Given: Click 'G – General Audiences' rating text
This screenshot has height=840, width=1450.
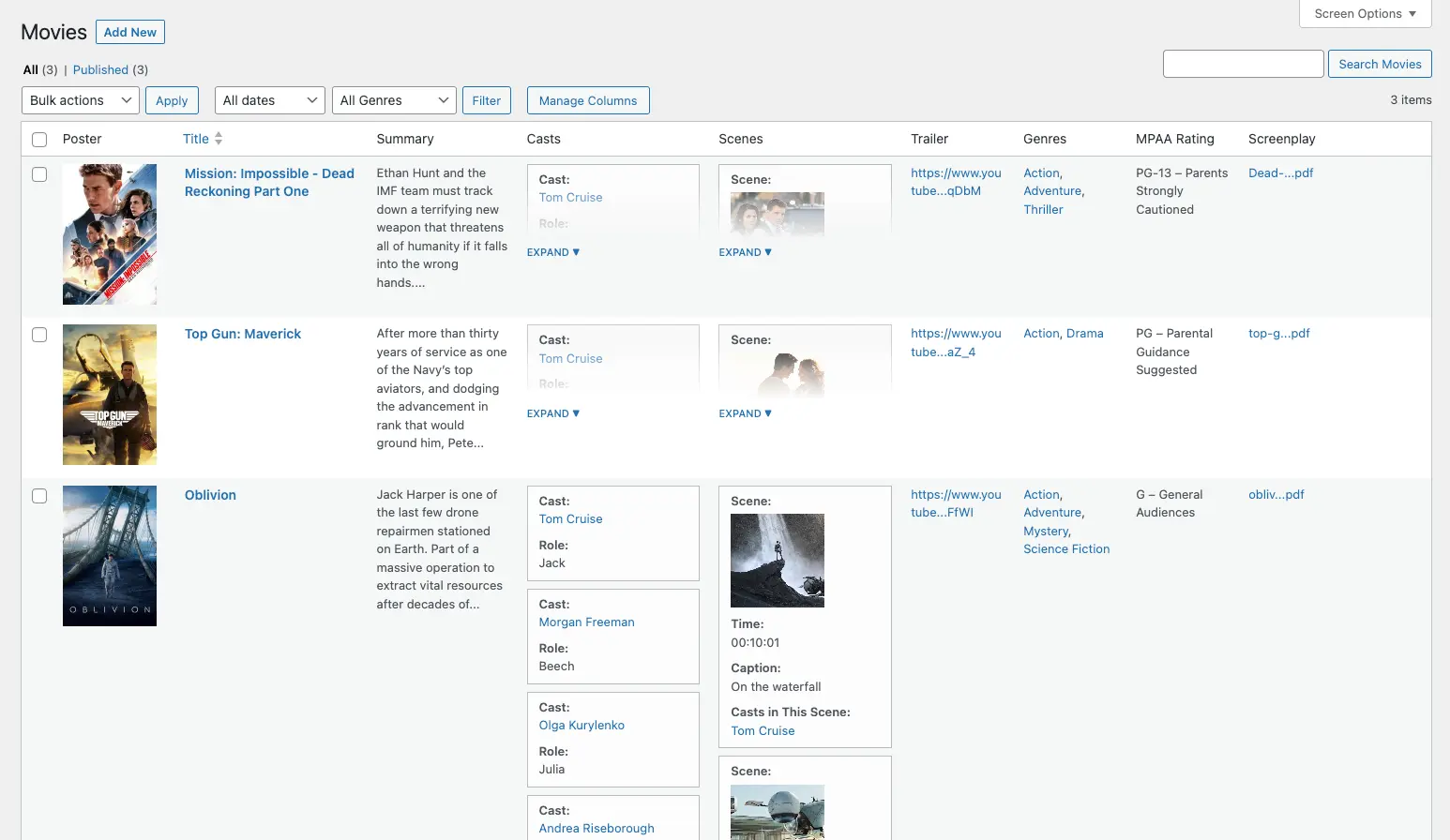Looking at the screenshot, I should click(x=1169, y=503).
